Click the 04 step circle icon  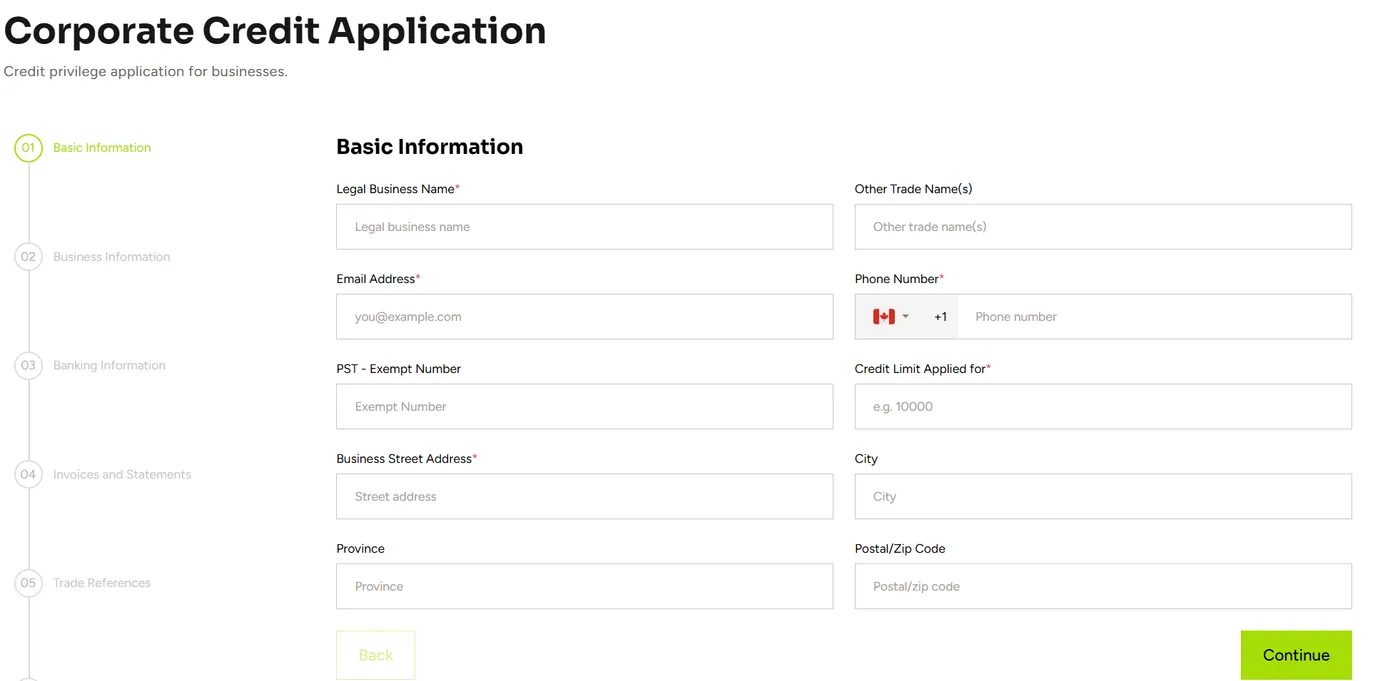pyautogui.click(x=28, y=475)
